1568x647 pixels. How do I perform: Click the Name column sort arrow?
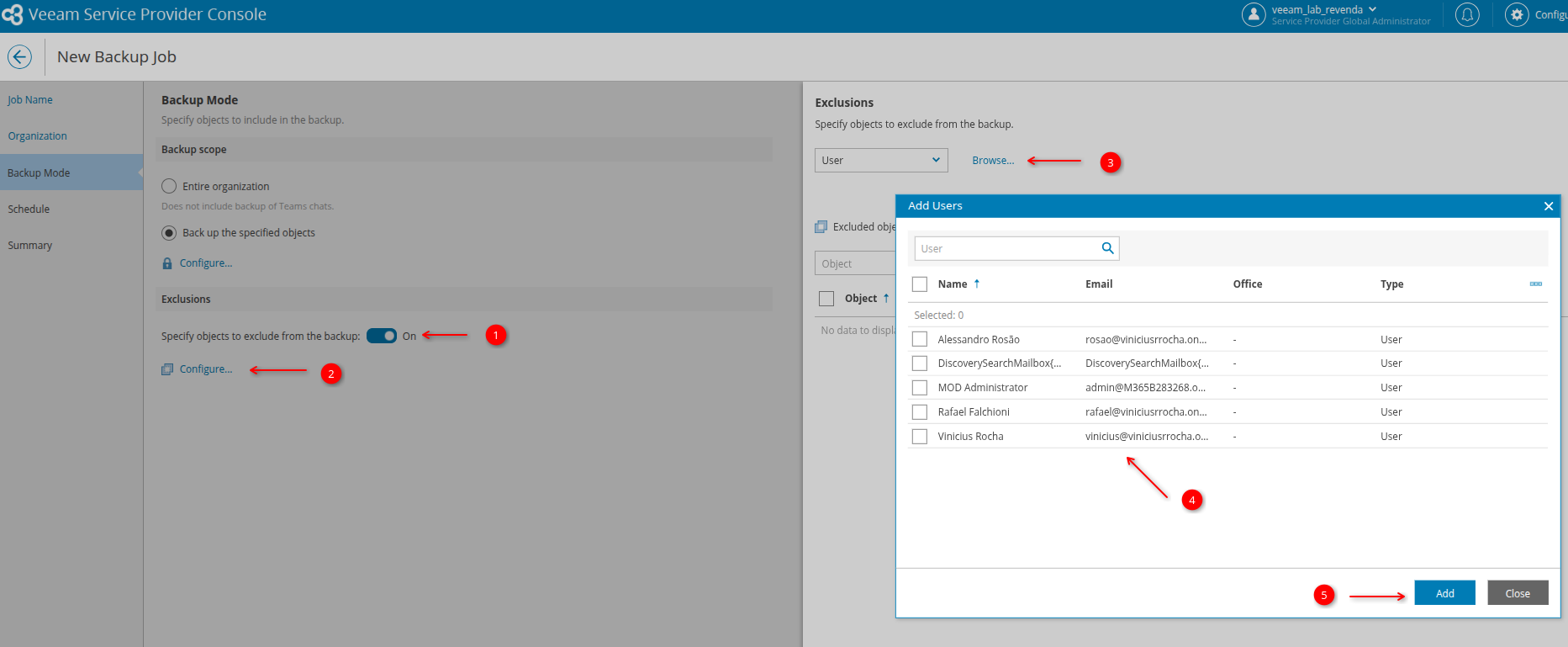click(x=977, y=284)
